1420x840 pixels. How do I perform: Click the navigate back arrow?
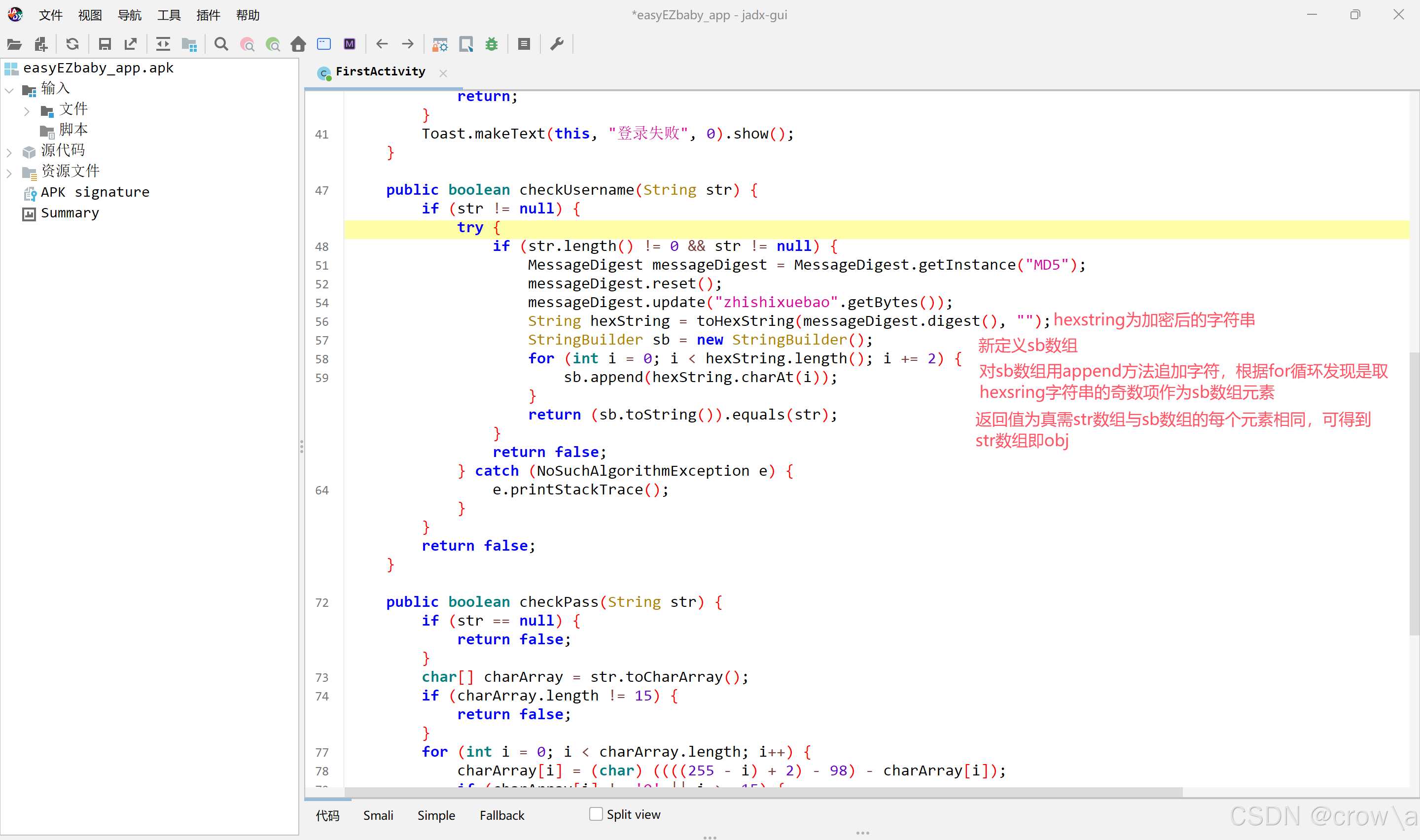[x=382, y=44]
